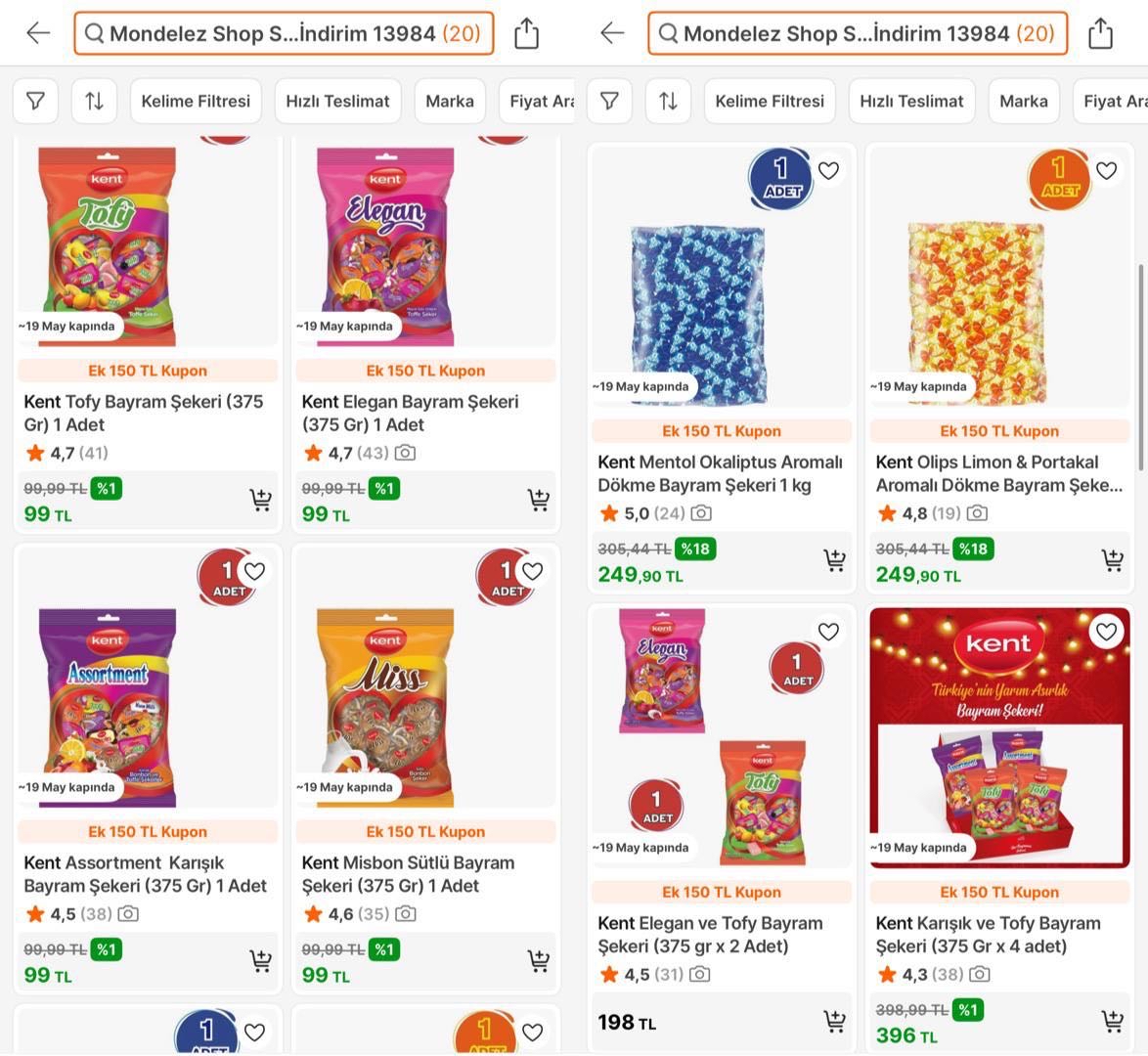Open the funnel filter icon in left screen
Viewport: 1148px width, 1056px height.
pyautogui.click(x=35, y=101)
